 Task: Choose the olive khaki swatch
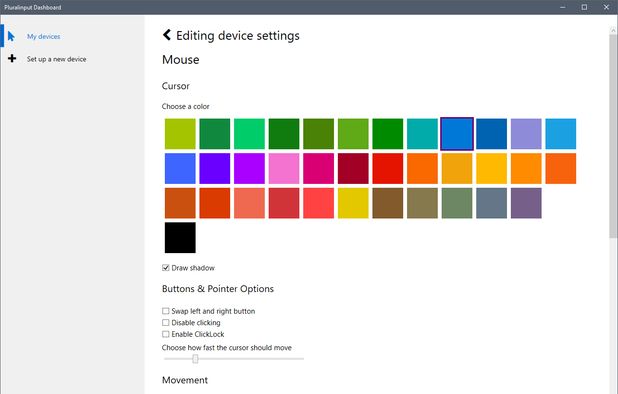[x=422, y=203]
